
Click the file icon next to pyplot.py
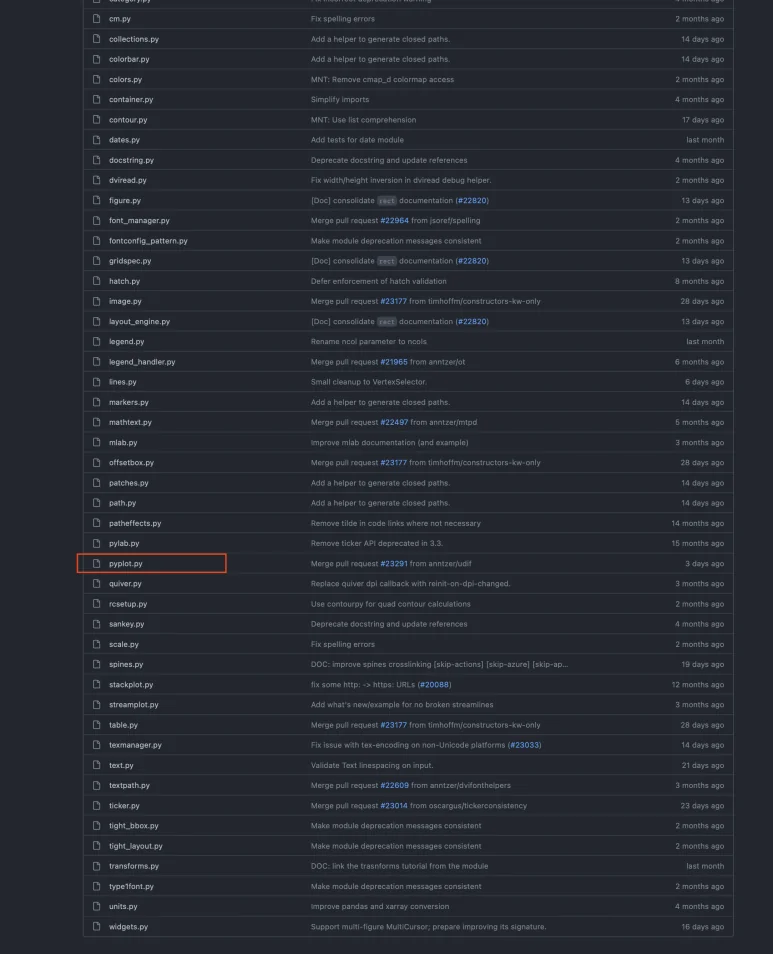(x=97, y=564)
